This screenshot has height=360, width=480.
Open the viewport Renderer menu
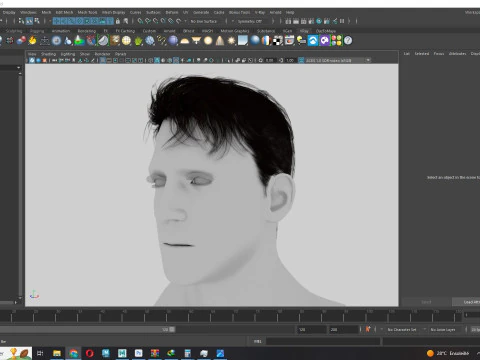pyautogui.click(x=102, y=54)
